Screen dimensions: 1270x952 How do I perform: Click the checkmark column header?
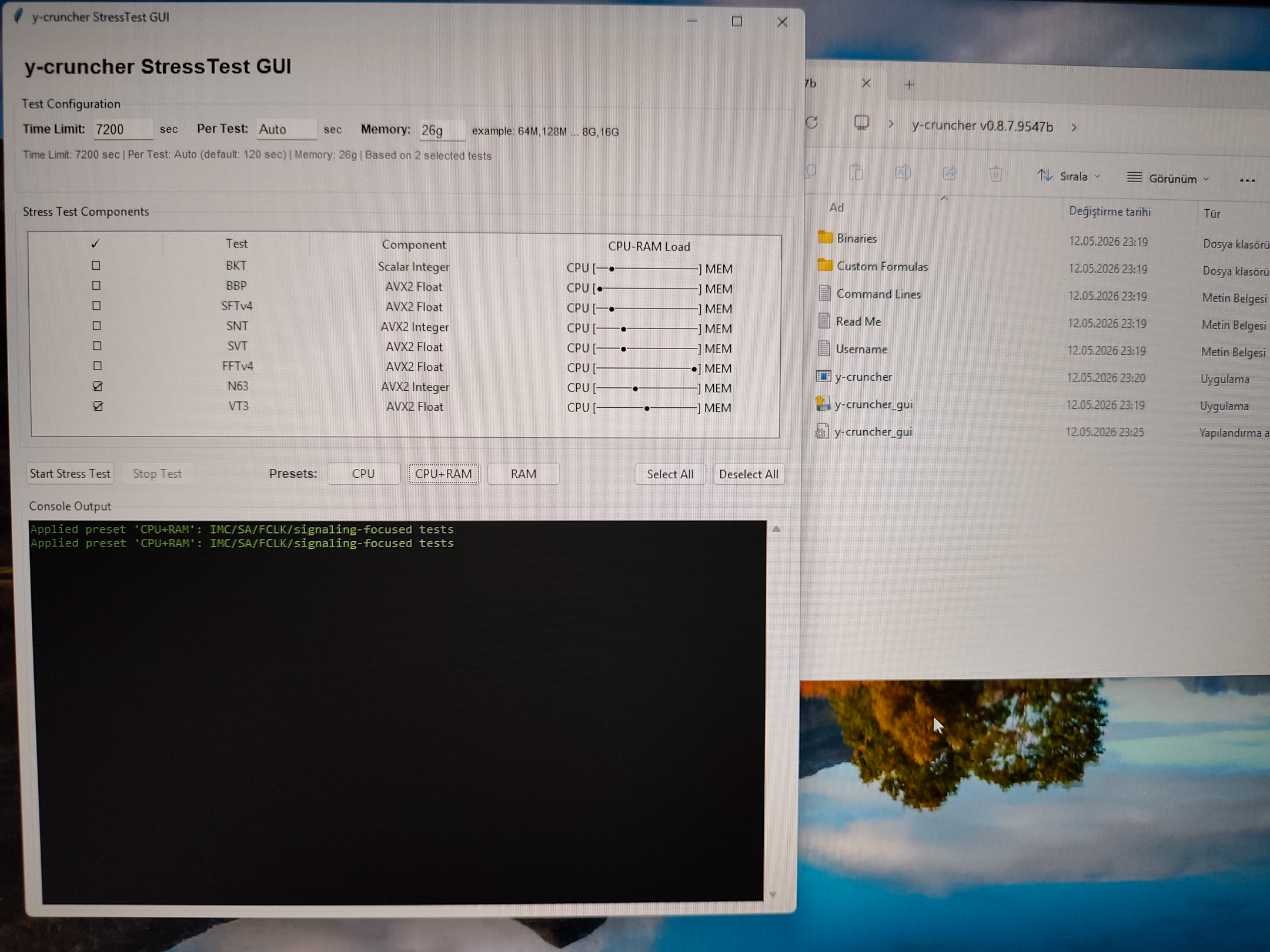(95, 243)
